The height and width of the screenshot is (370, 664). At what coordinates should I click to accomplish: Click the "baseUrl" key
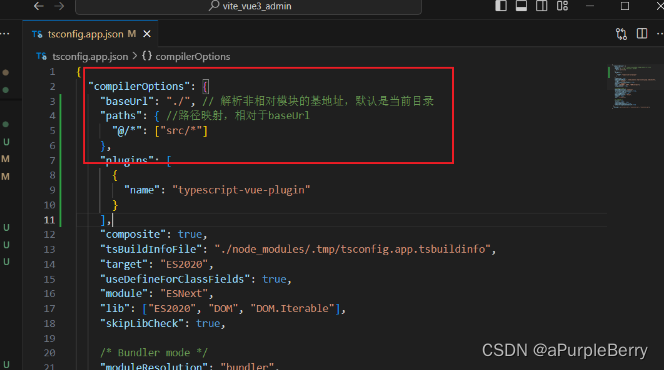pos(127,101)
